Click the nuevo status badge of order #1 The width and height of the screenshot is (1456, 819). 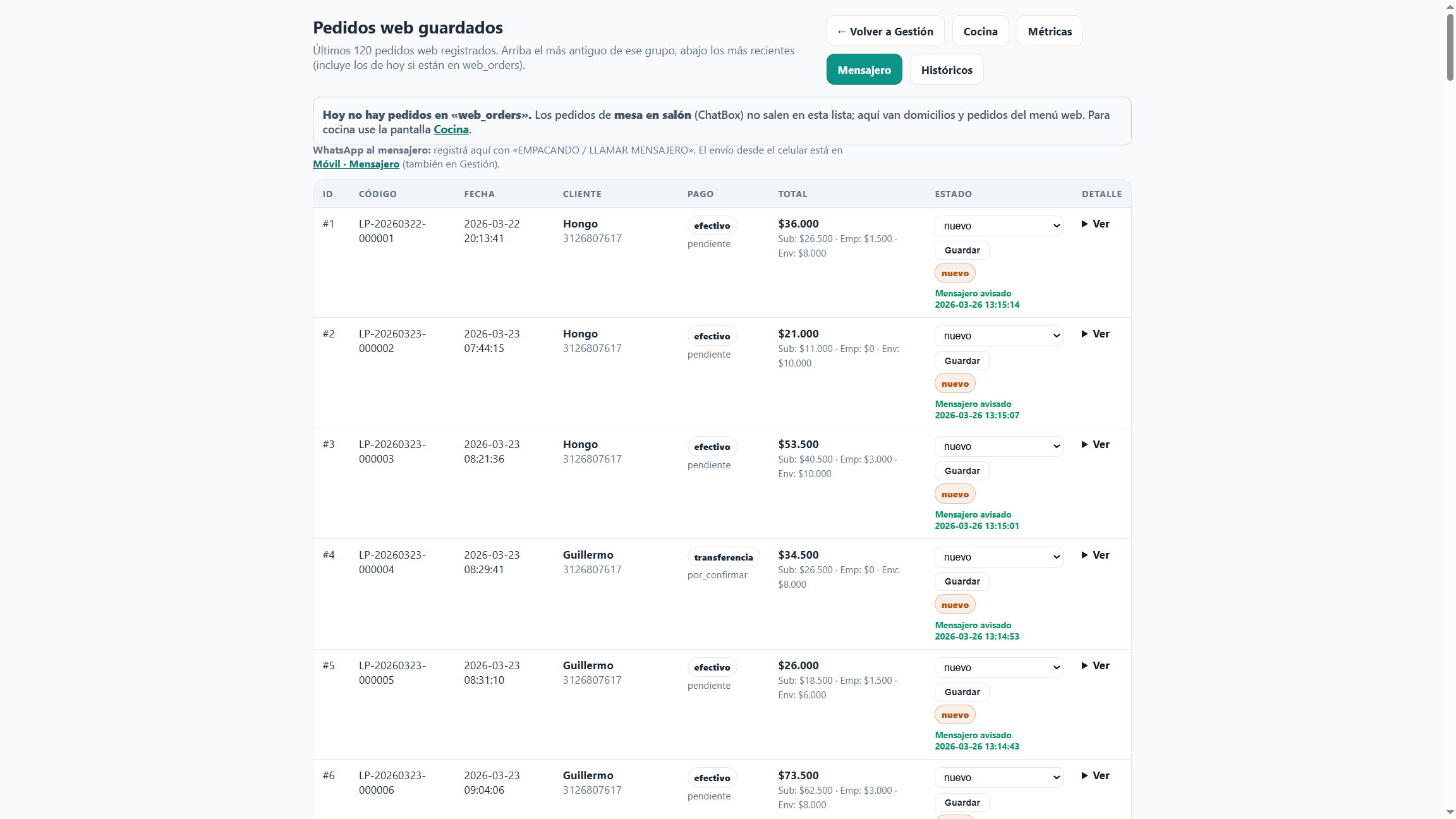click(955, 273)
